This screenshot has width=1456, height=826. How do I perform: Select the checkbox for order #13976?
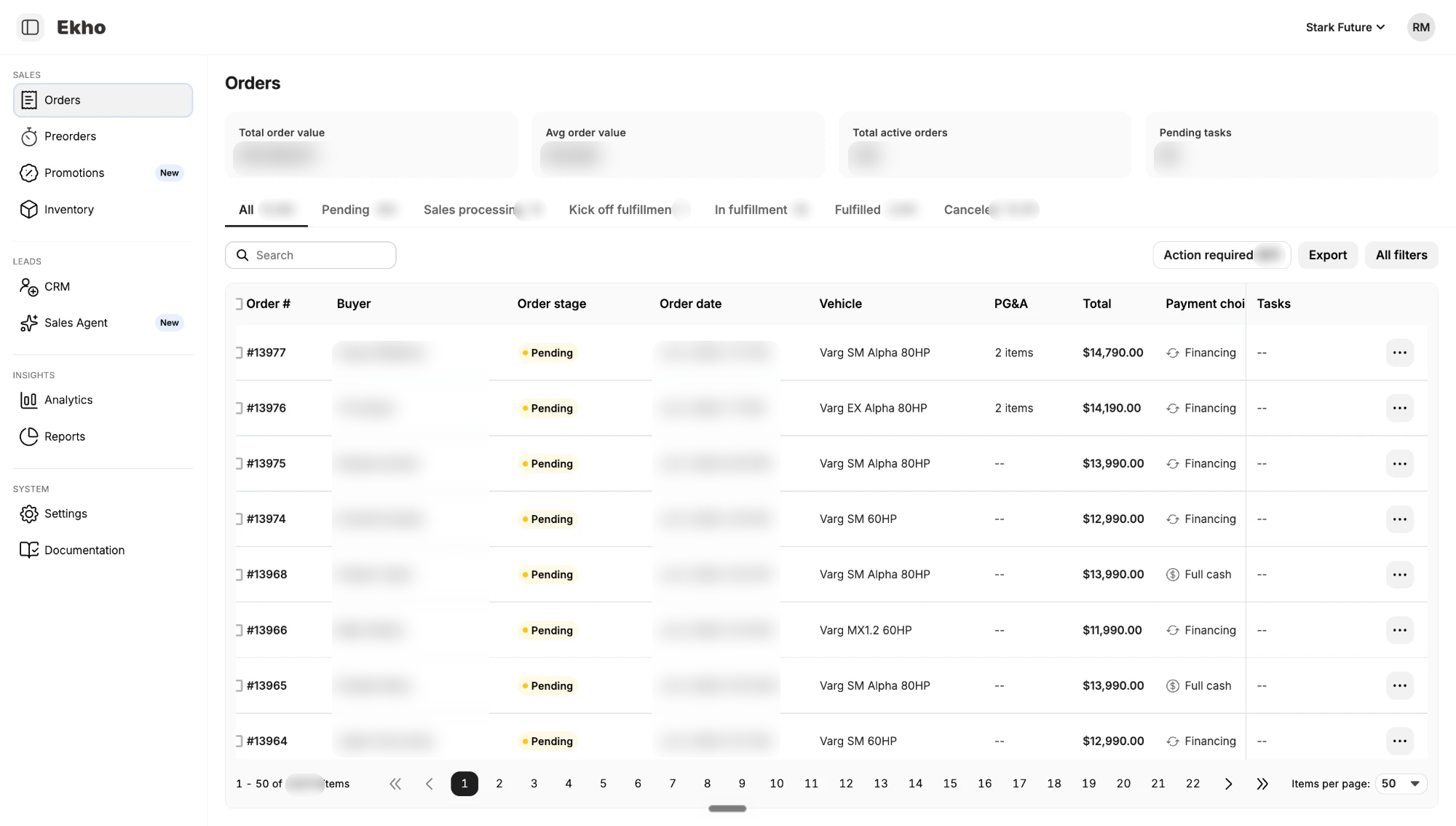[x=238, y=408]
